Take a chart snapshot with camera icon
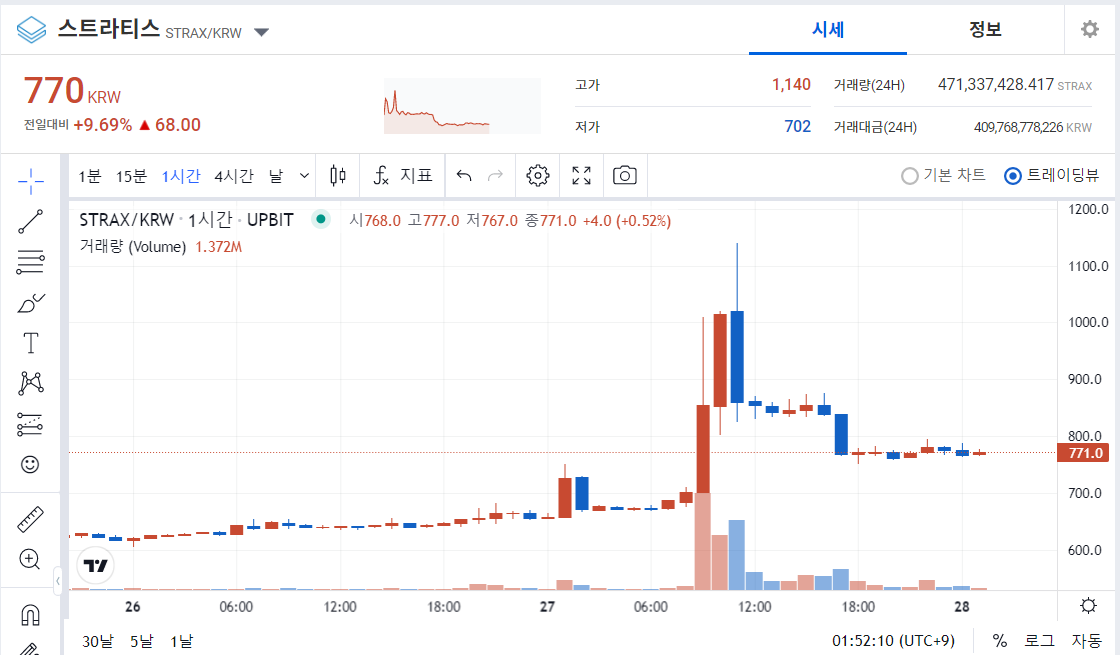 click(625, 175)
